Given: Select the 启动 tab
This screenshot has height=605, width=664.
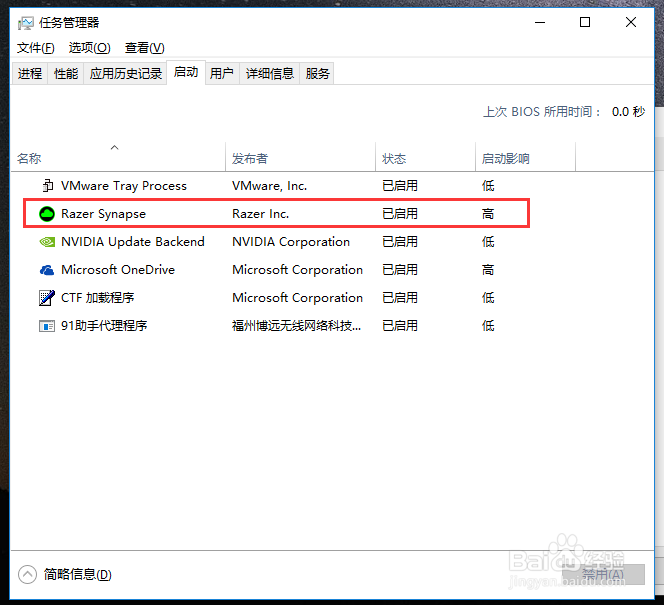Looking at the screenshot, I should click(x=186, y=72).
